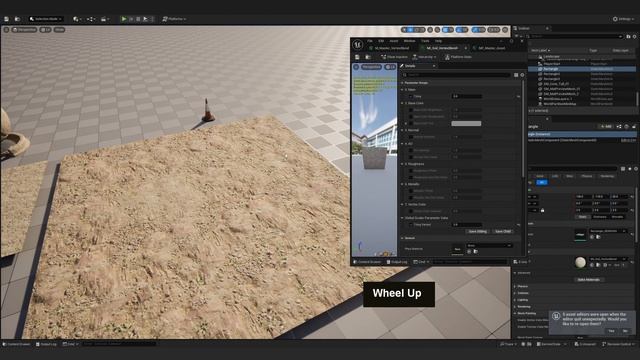Click the Browse icon in material editor toolbar
Viewport: 640px width, 360px height.
(368, 57)
